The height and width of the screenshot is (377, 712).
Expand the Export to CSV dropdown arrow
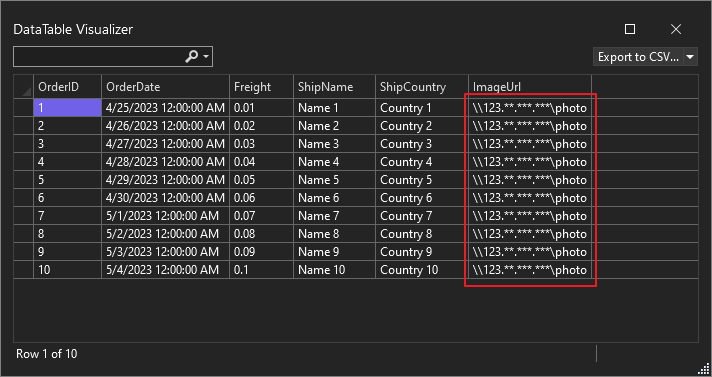coord(690,57)
